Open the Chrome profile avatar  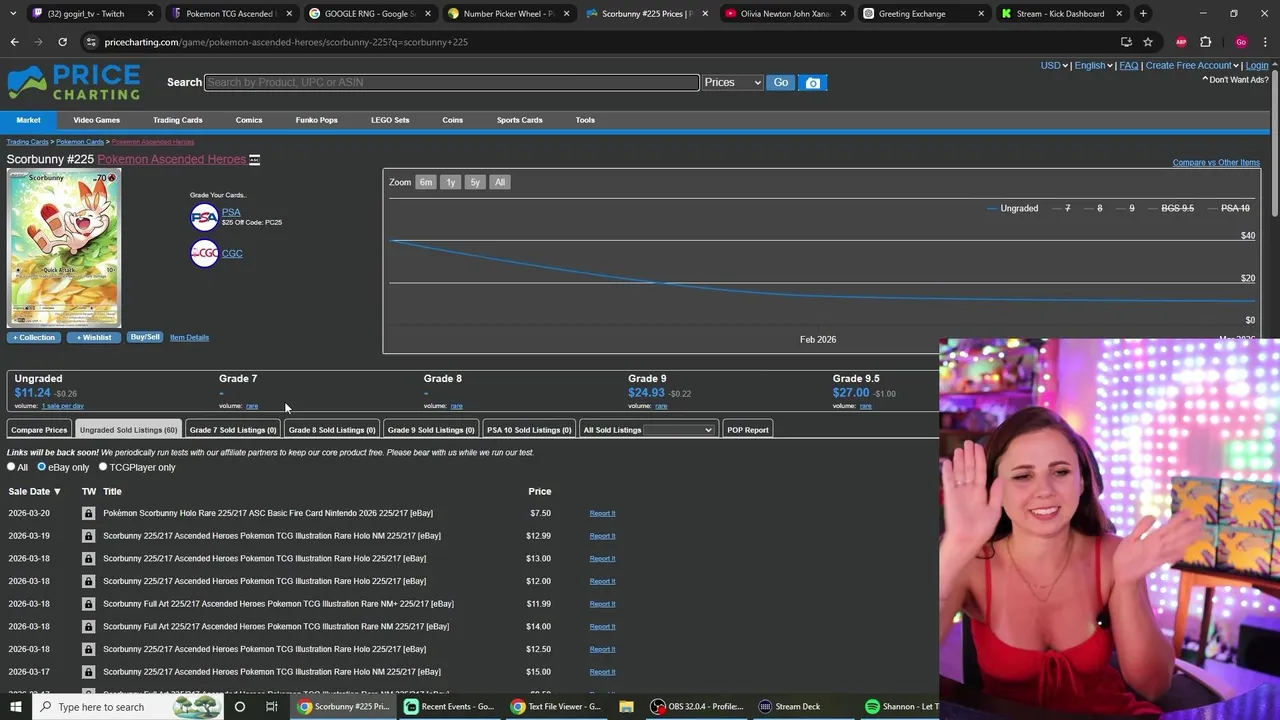coord(1241,42)
